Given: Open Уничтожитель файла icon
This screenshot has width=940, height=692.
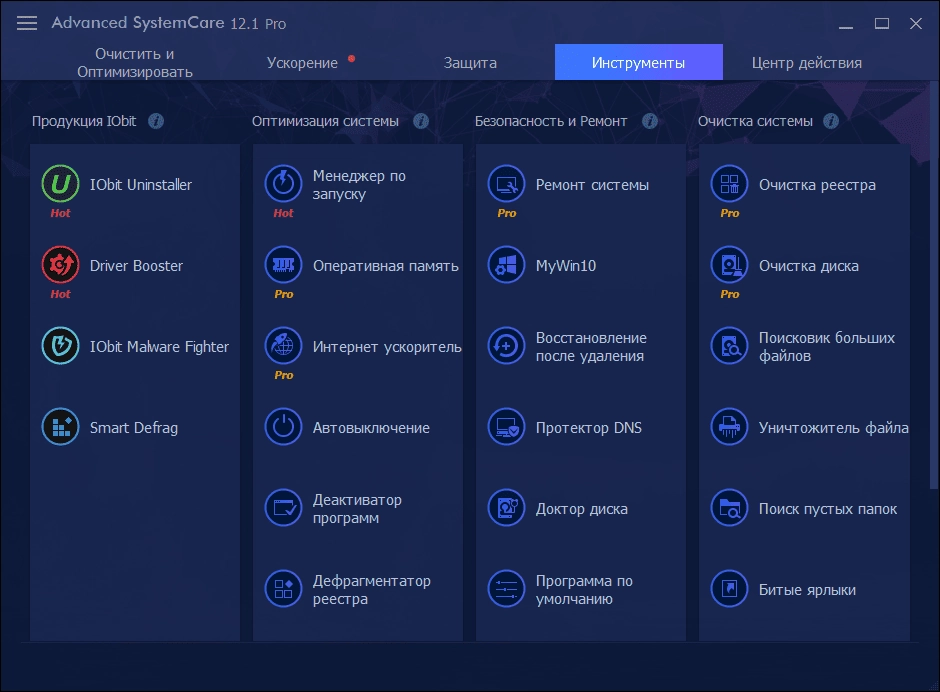Looking at the screenshot, I should (730, 426).
